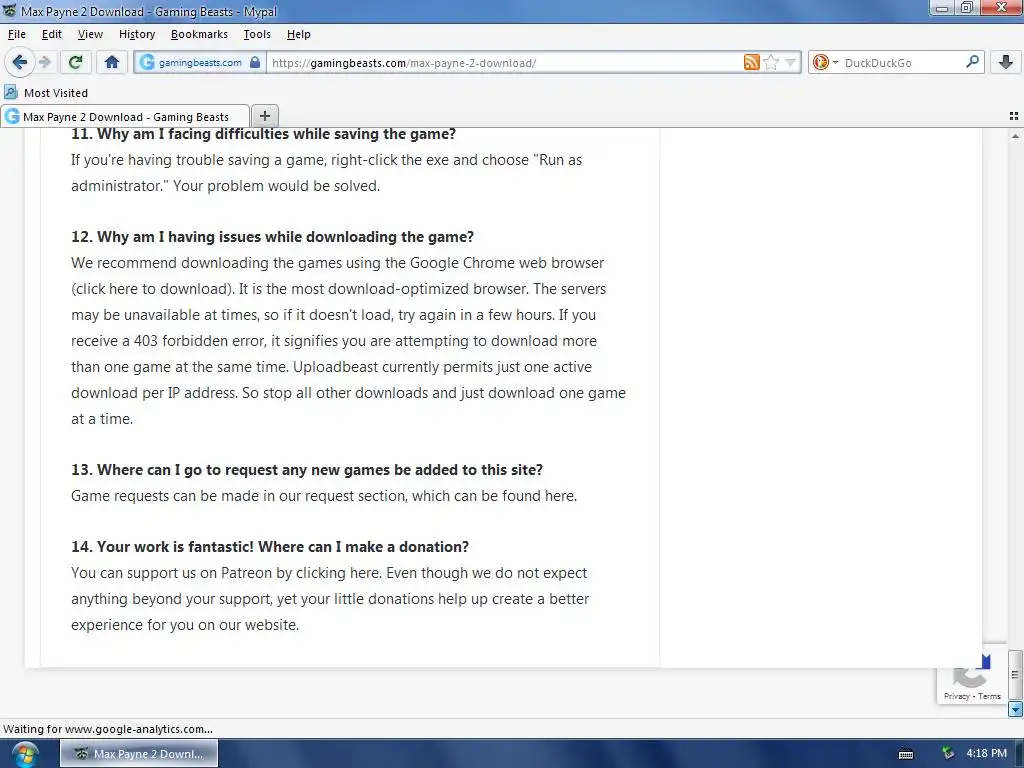This screenshot has height=768, width=1024.
Task: Click the reCAPTCHA Terms link
Action: (989, 696)
